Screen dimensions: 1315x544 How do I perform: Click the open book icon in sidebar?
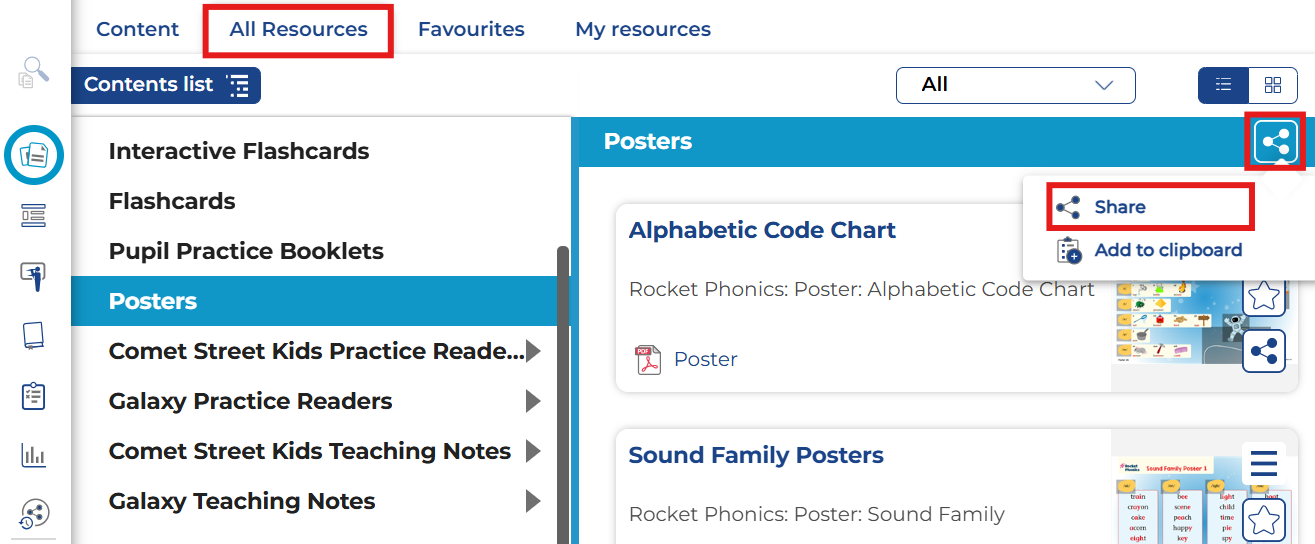click(34, 335)
